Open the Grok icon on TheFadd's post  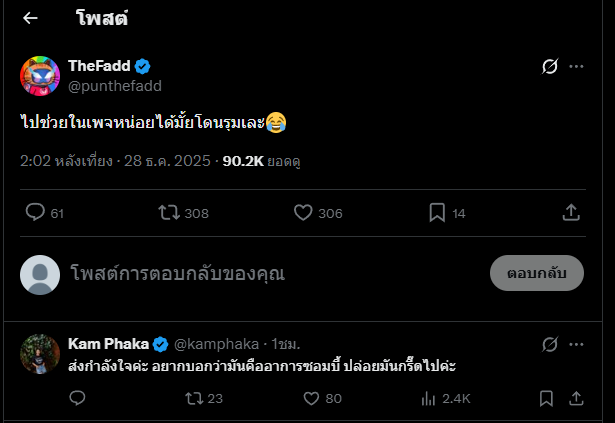(x=549, y=67)
